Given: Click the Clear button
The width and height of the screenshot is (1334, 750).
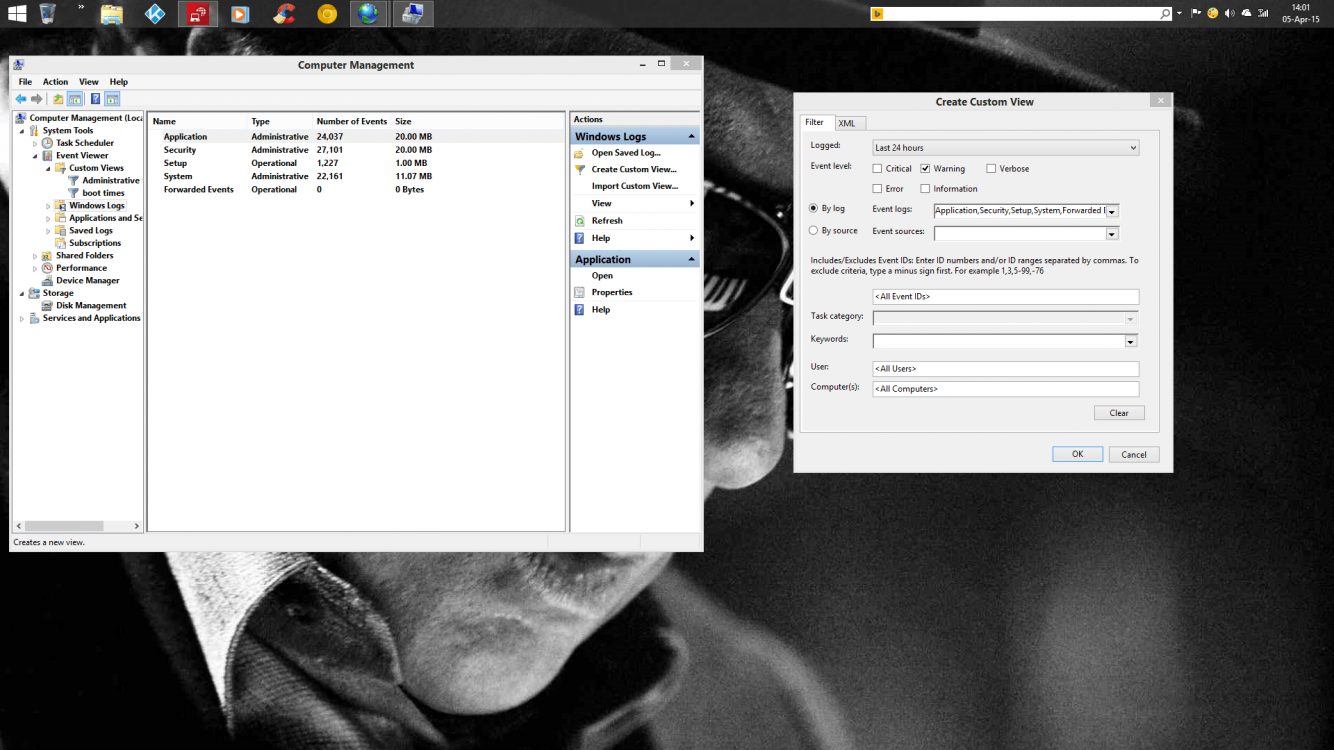Looking at the screenshot, I should pyautogui.click(x=1119, y=413).
